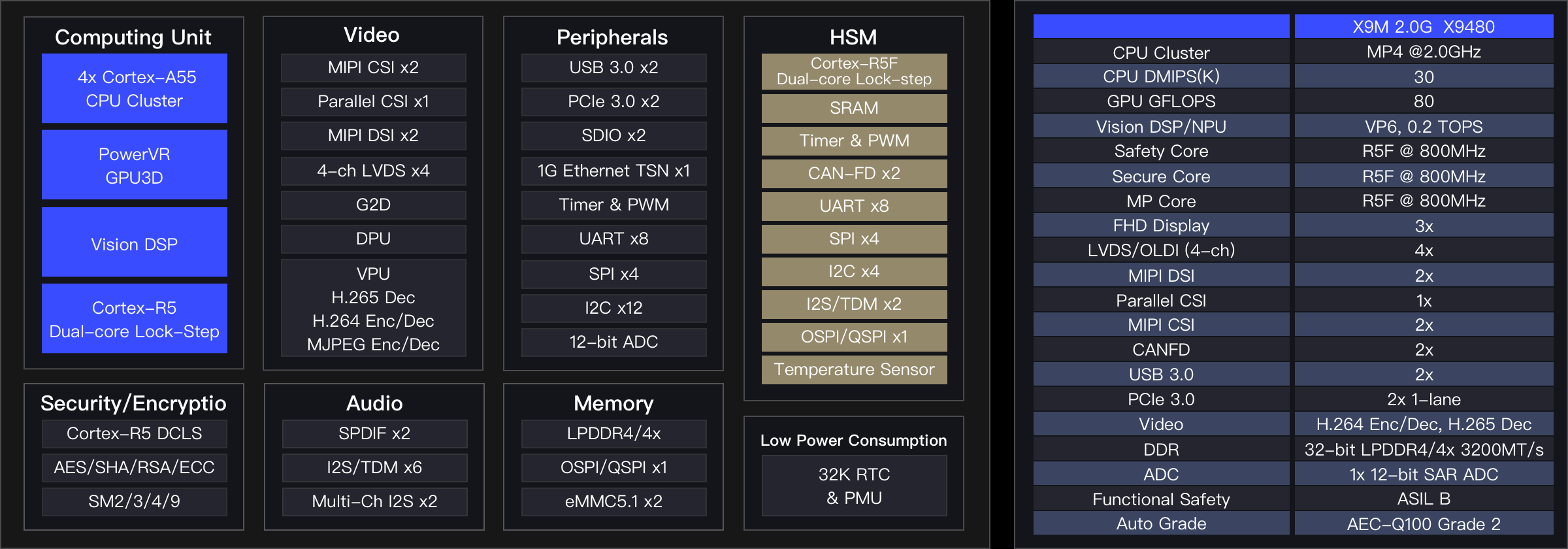Screen dimensions: 1568x549
Task: Select PCIe 3.0 x2 box
Action: [x=613, y=102]
